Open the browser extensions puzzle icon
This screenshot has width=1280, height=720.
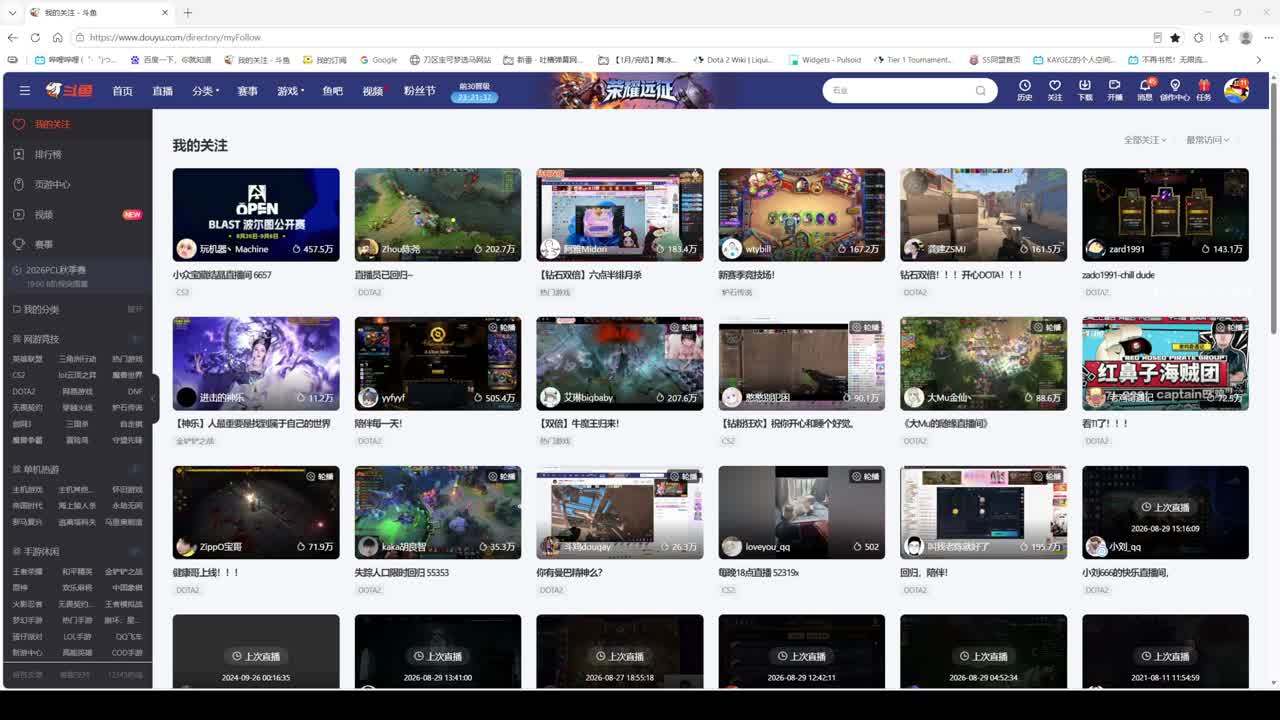click(x=1199, y=37)
